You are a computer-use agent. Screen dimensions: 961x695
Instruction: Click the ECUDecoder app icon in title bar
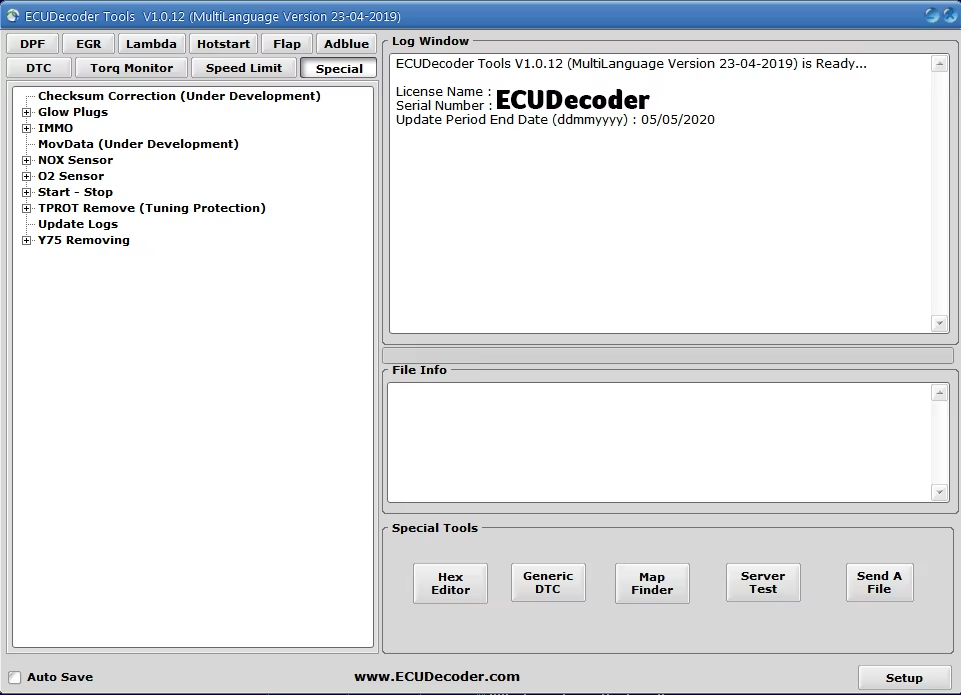click(12, 15)
